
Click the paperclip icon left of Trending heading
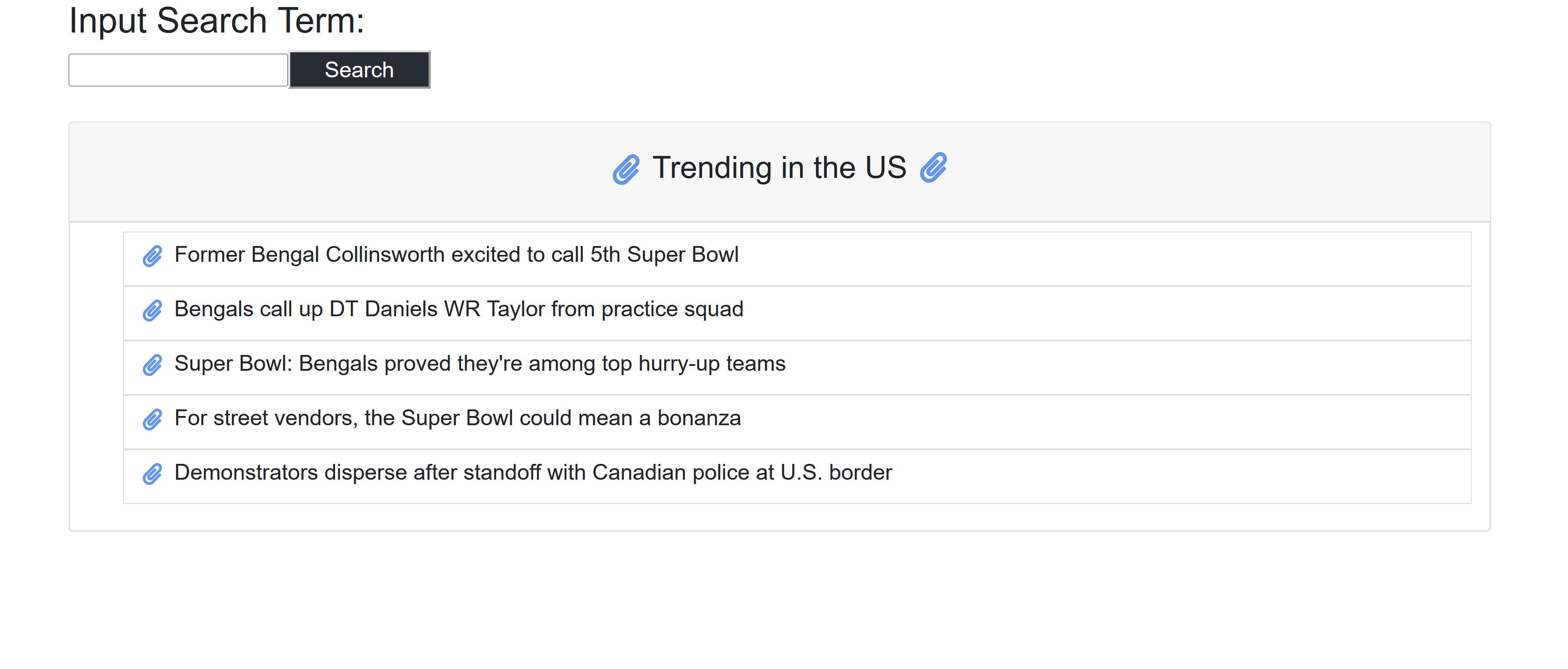tap(626, 169)
